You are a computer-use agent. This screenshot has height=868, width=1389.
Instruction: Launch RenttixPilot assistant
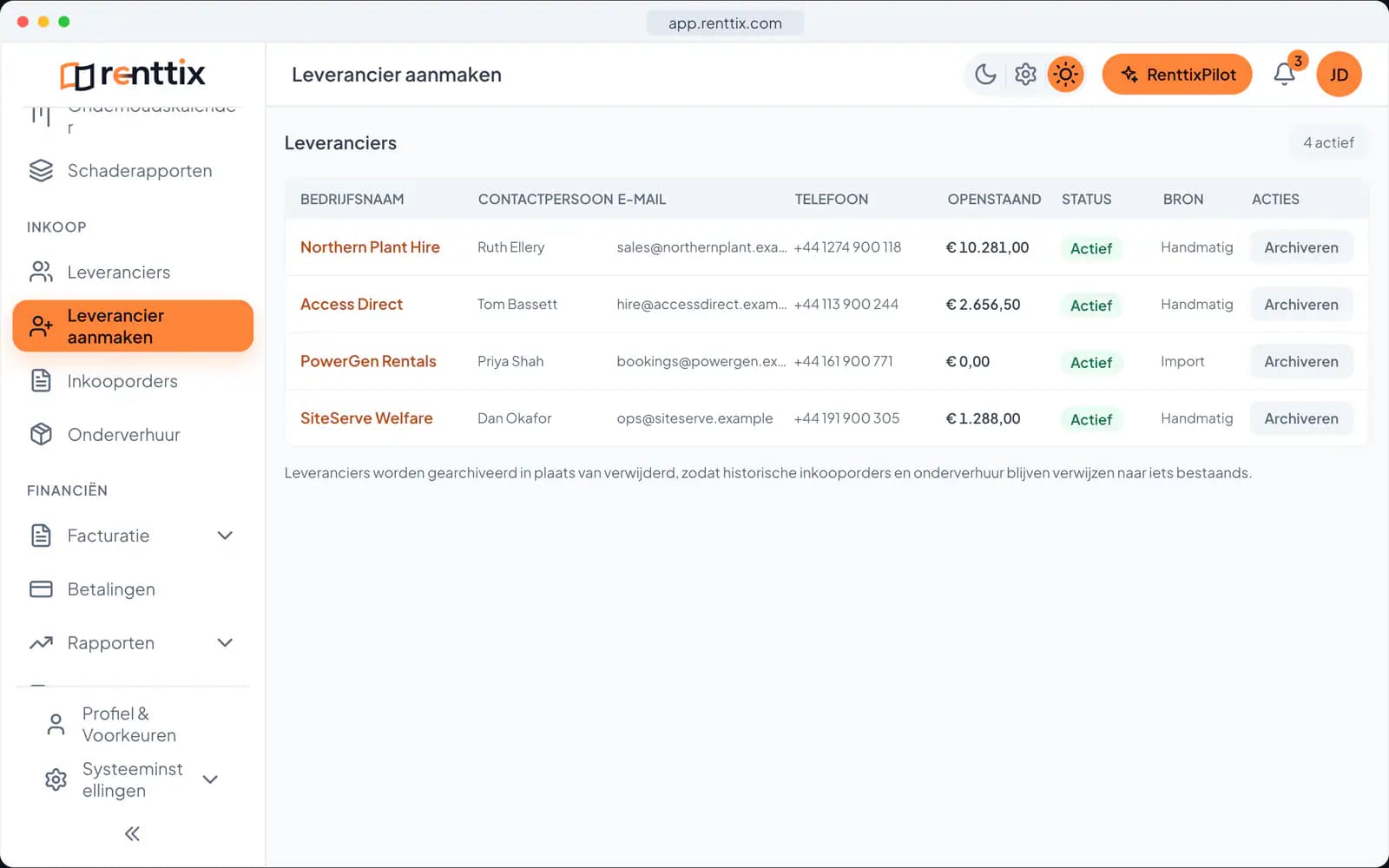(x=1177, y=75)
